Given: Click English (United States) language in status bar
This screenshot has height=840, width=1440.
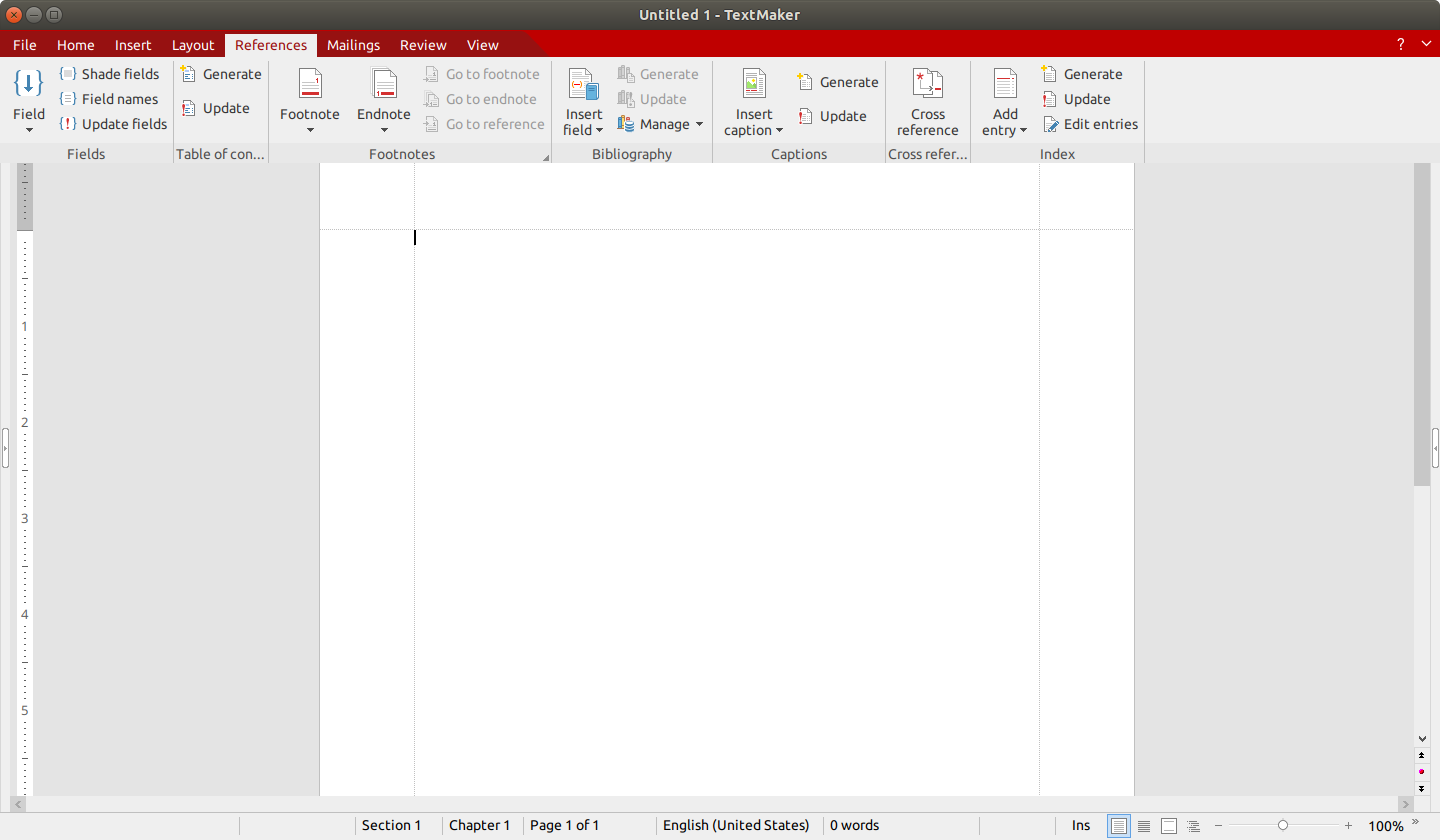Looking at the screenshot, I should 736,825.
